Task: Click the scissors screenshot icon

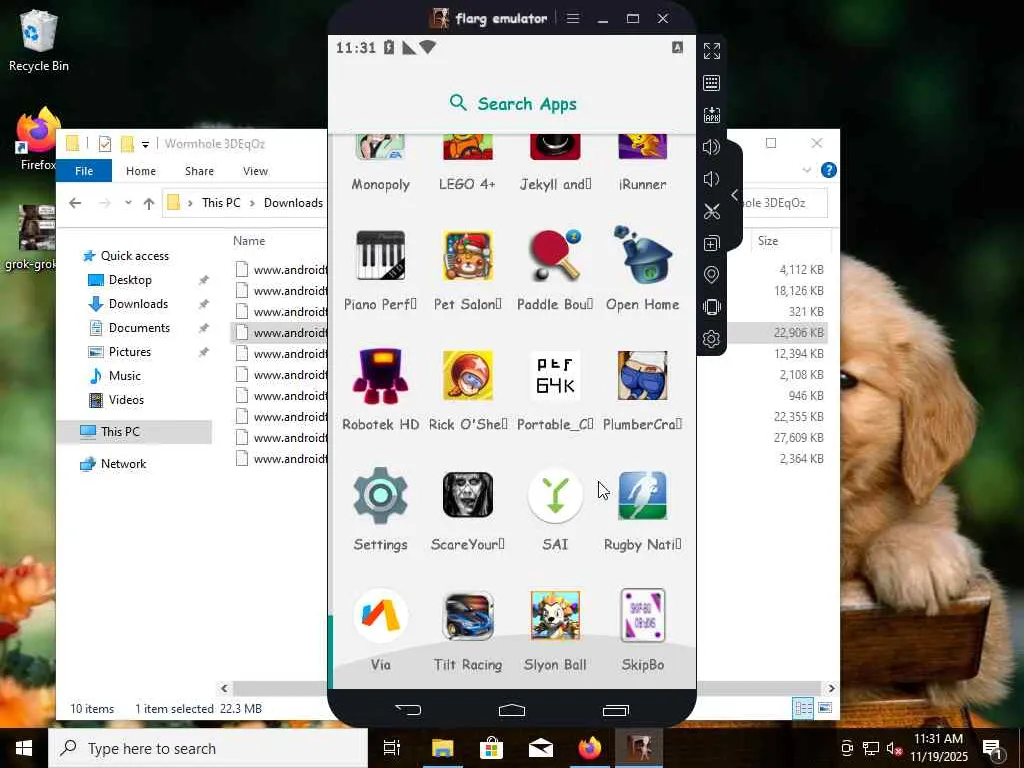Action: (x=712, y=211)
